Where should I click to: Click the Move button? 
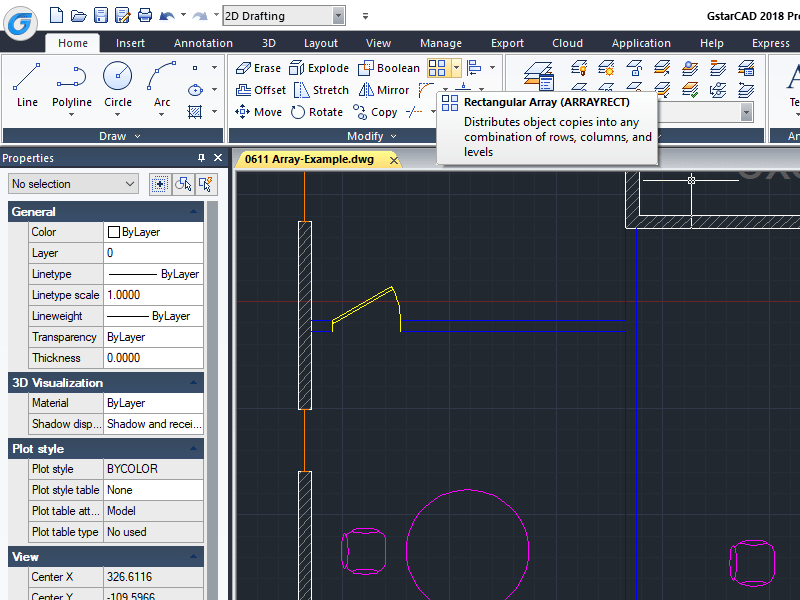pyautogui.click(x=258, y=112)
